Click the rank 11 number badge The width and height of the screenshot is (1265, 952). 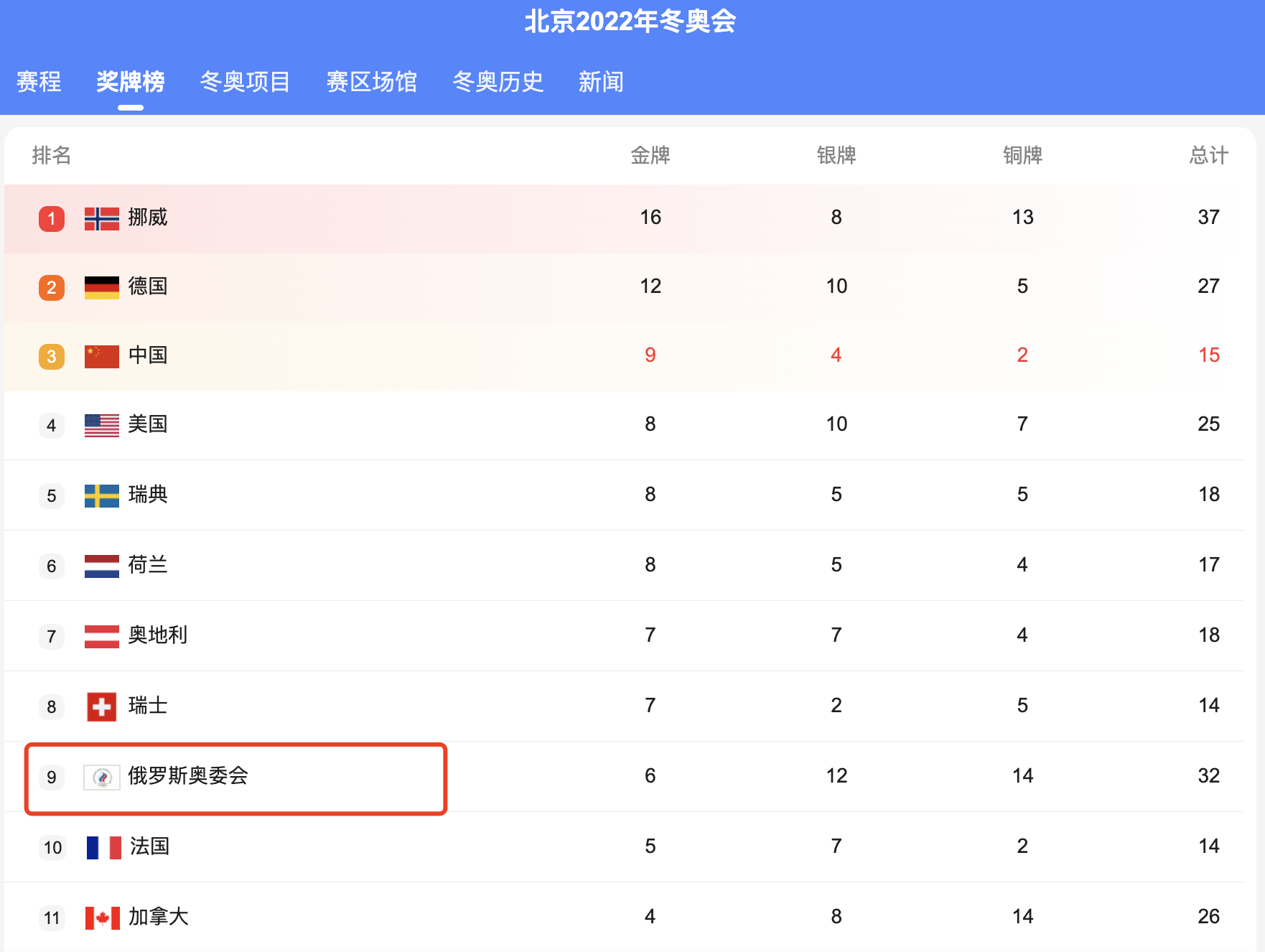(x=52, y=918)
